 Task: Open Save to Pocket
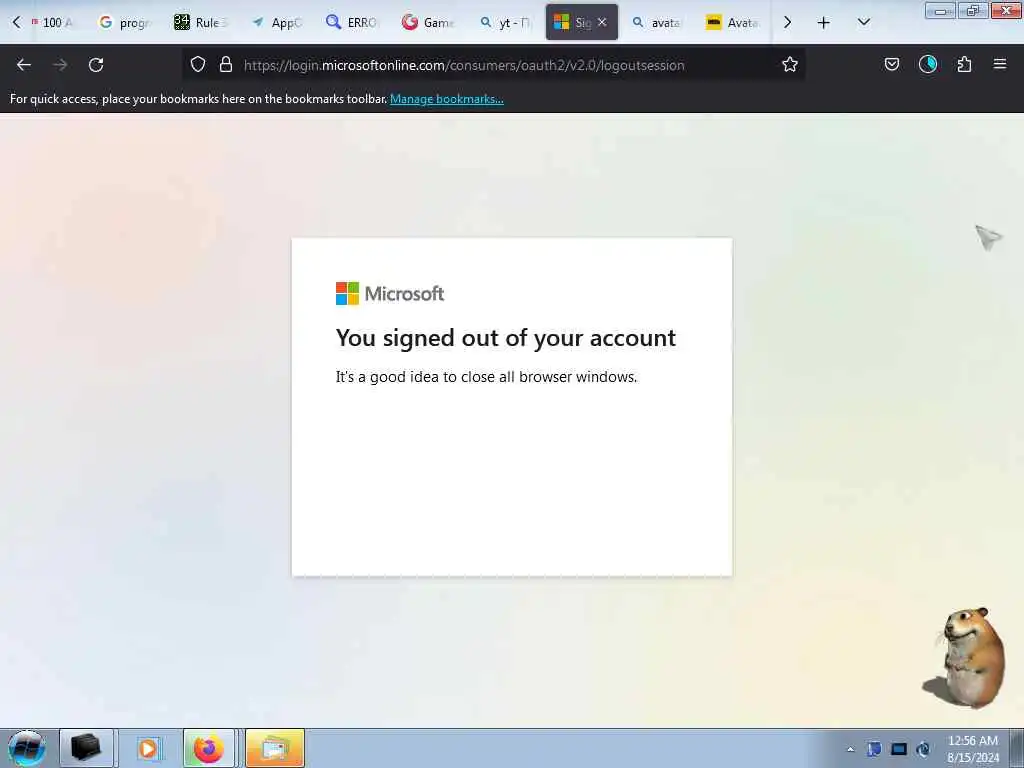click(891, 65)
